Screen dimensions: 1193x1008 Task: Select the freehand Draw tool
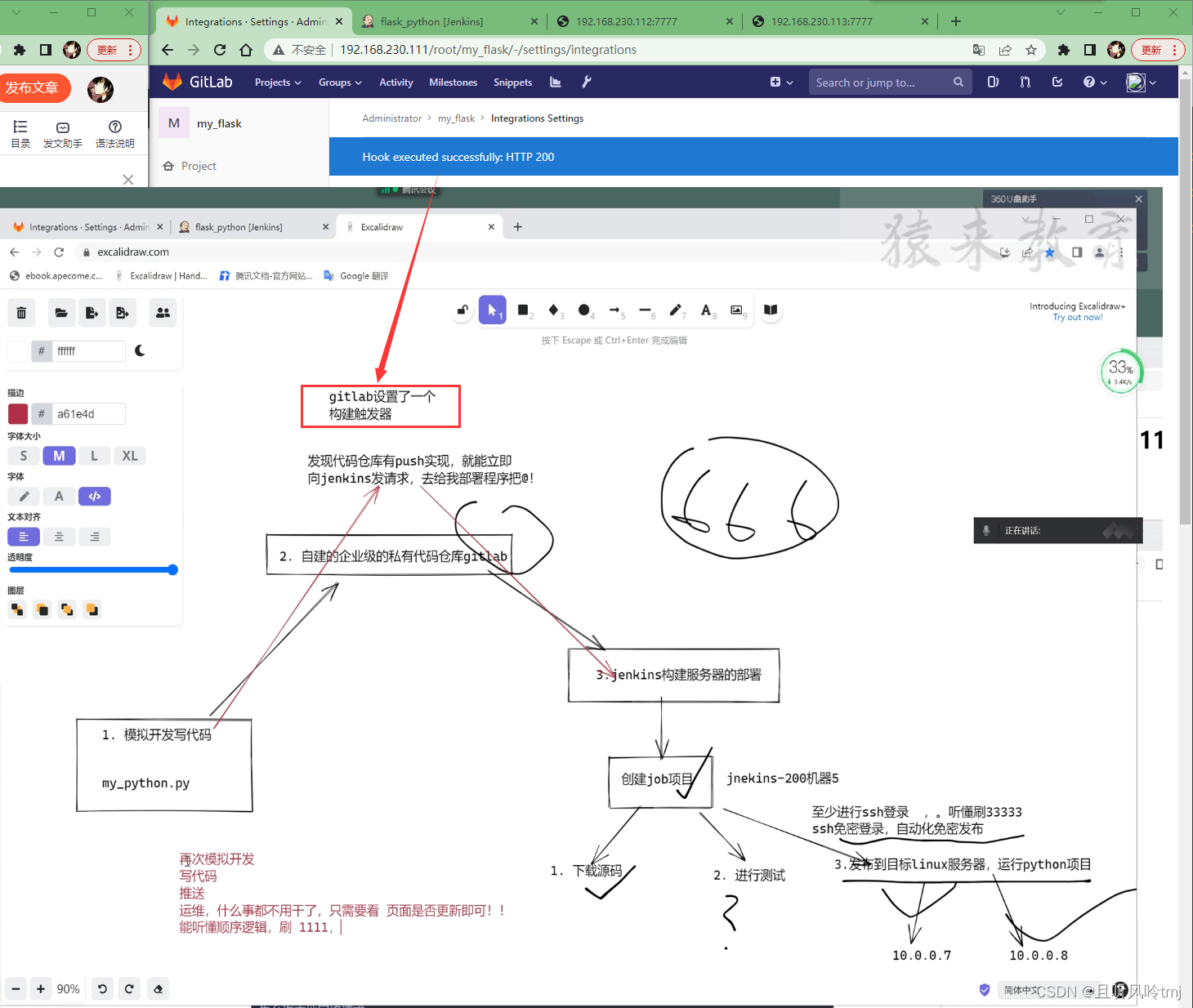tap(677, 310)
